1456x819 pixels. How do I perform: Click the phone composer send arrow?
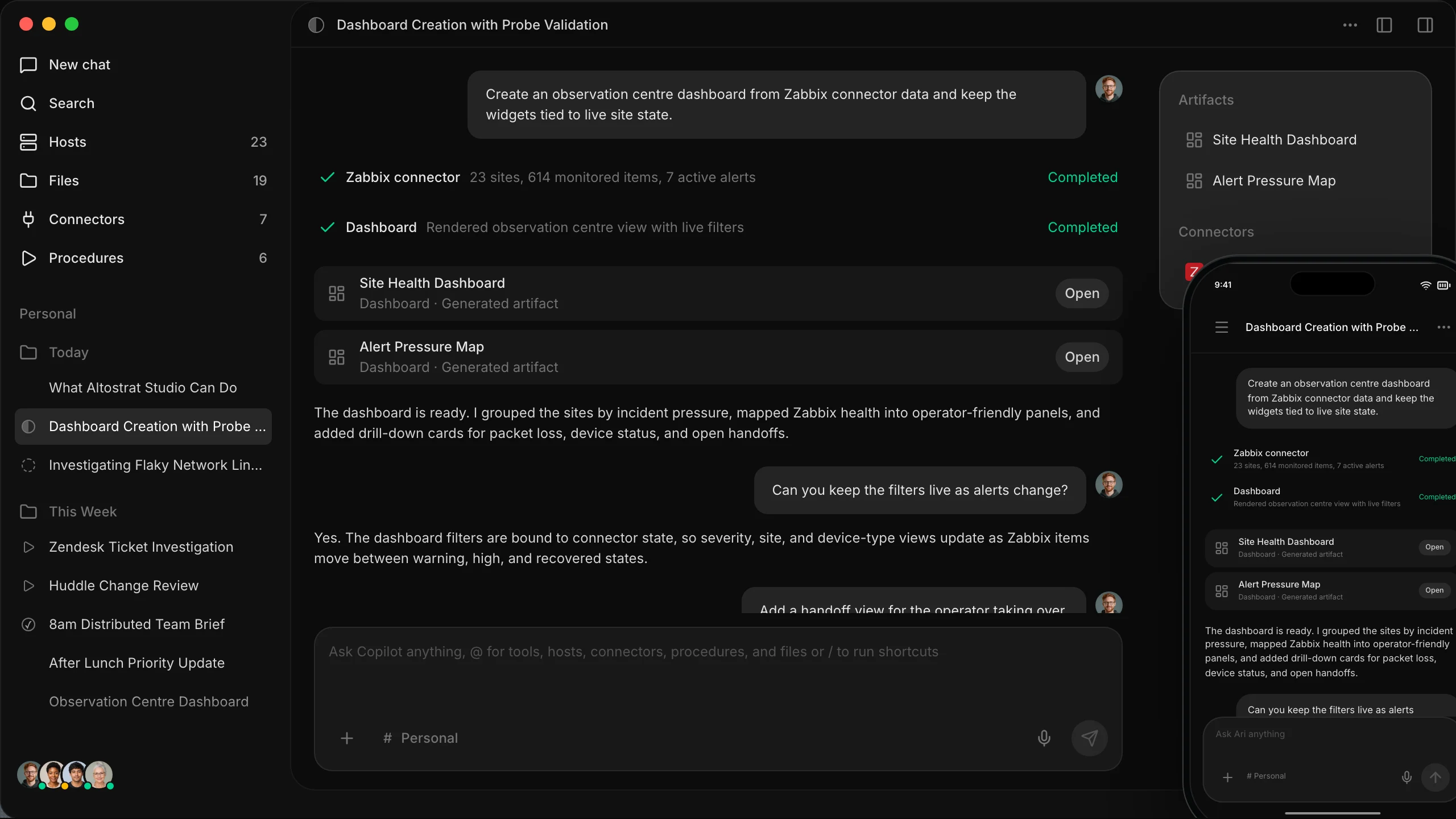click(x=1435, y=777)
